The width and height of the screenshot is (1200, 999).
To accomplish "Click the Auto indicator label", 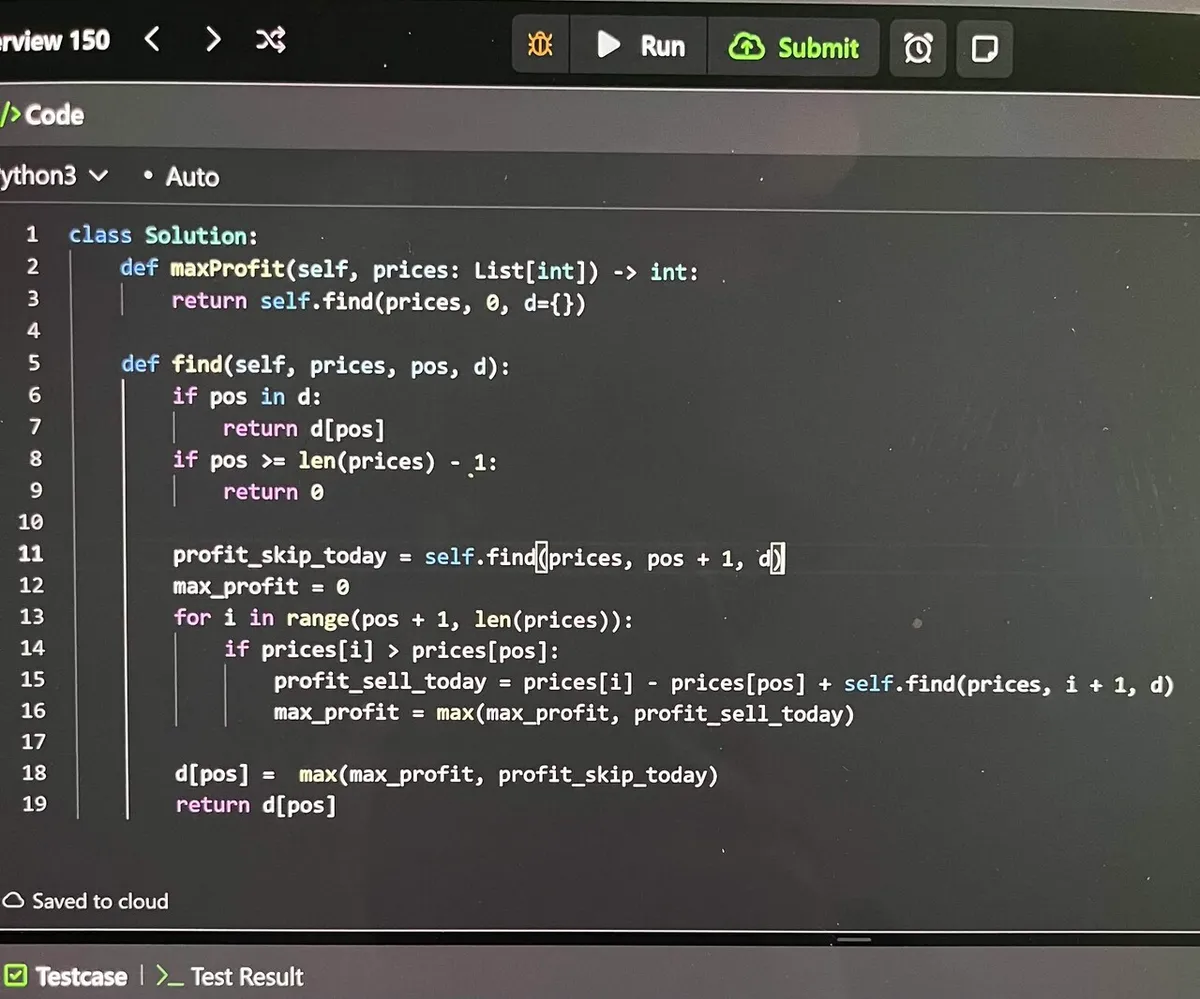I will [x=181, y=177].
